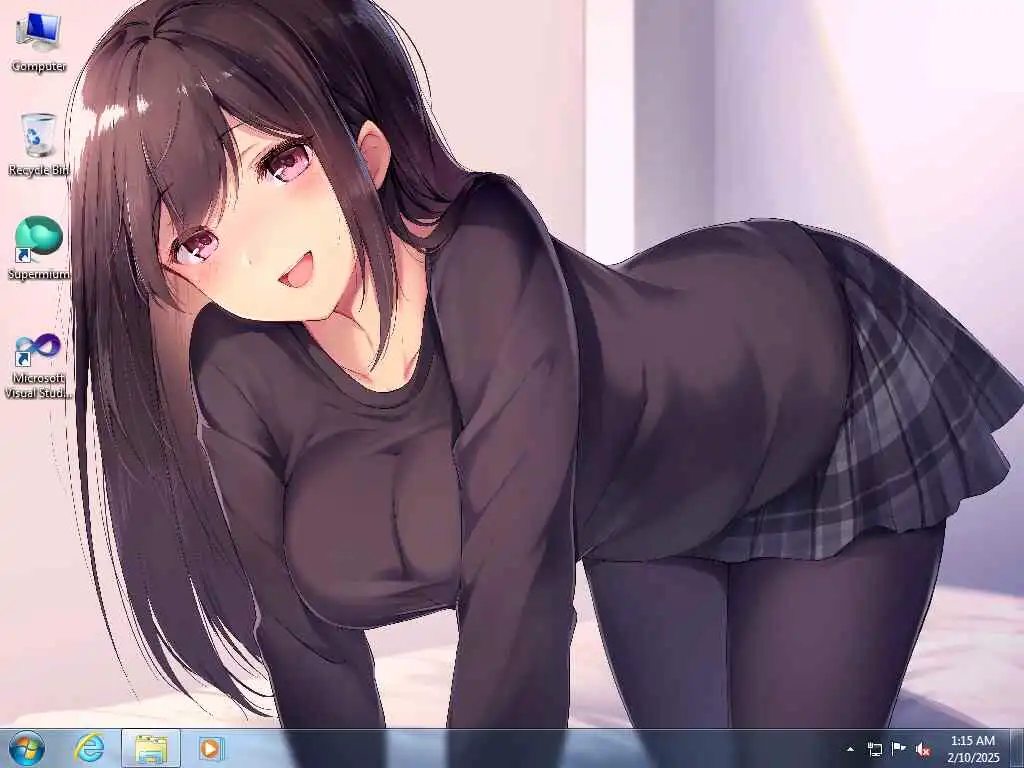Launch Internet Explorer from the taskbar
The width and height of the screenshot is (1024, 768).
(89, 748)
